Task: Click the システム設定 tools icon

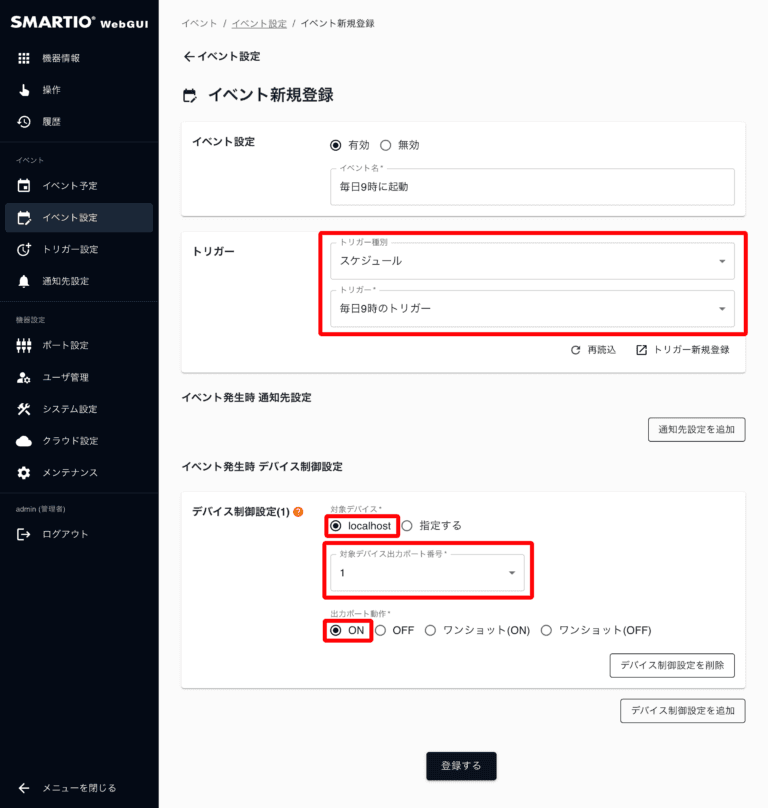Action: click(24, 409)
